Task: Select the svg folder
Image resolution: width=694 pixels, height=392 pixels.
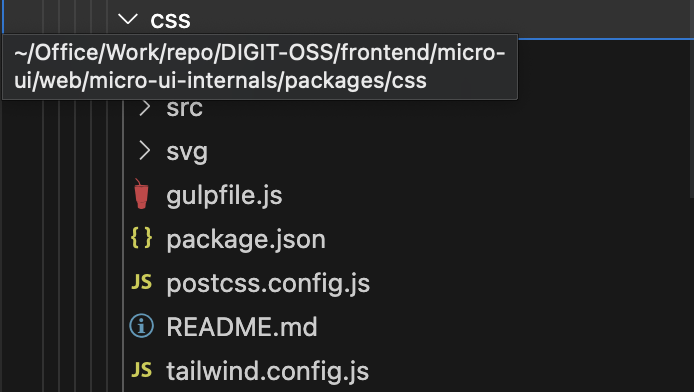Action: pyautogui.click(x=187, y=153)
